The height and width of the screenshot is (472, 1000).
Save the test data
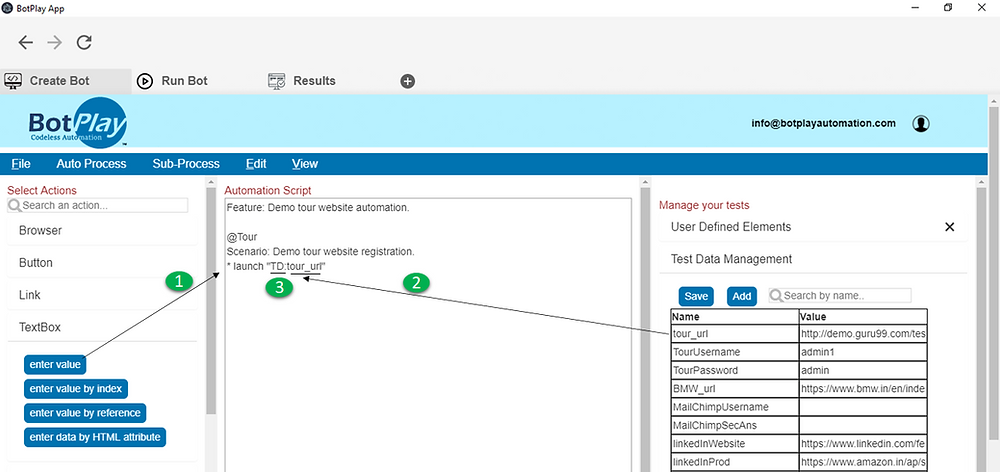[x=696, y=296]
